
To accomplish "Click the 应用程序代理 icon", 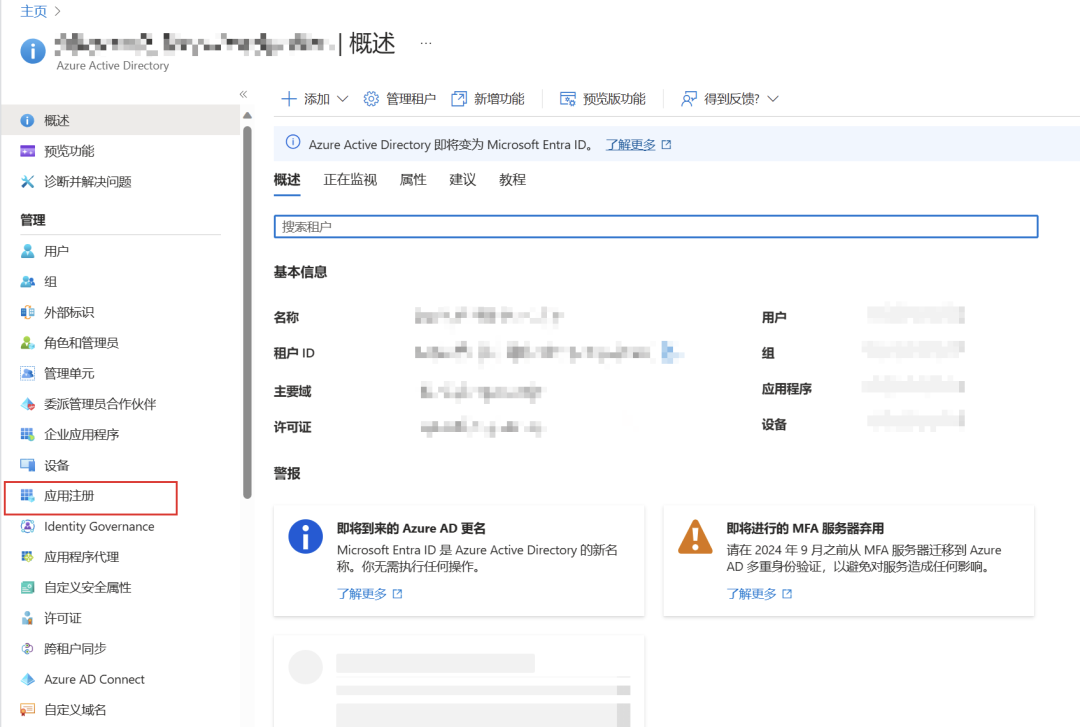I will pos(27,557).
